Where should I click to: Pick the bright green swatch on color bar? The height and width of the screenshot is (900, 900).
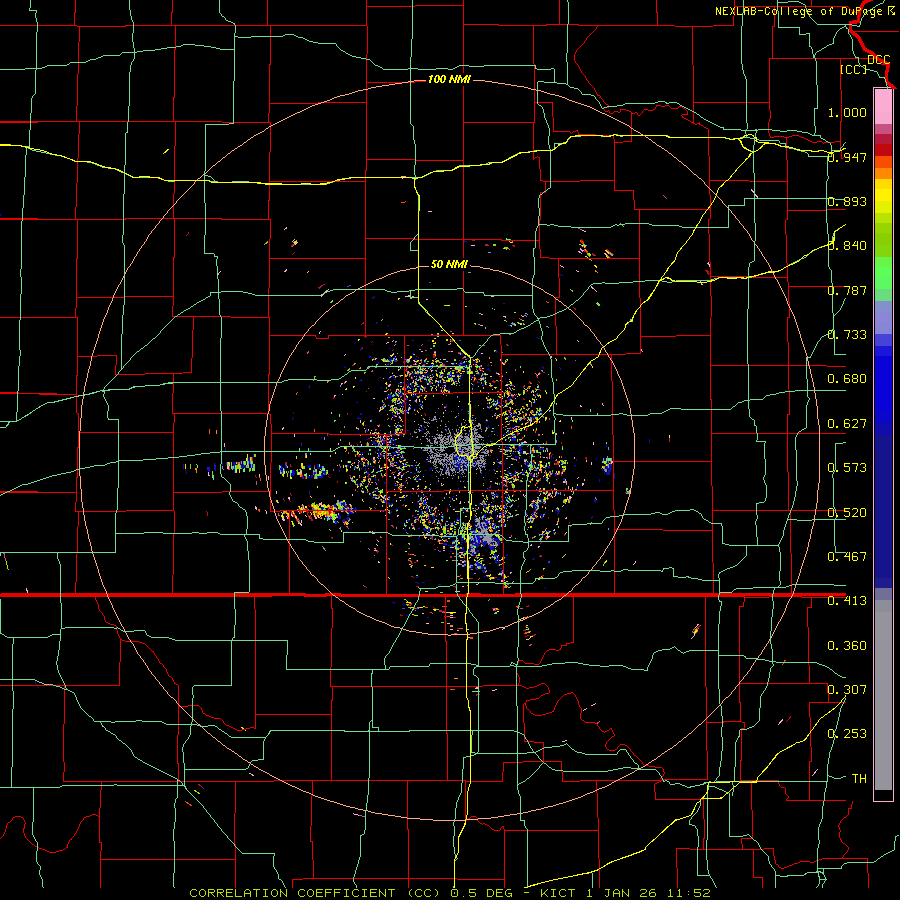coord(883,273)
